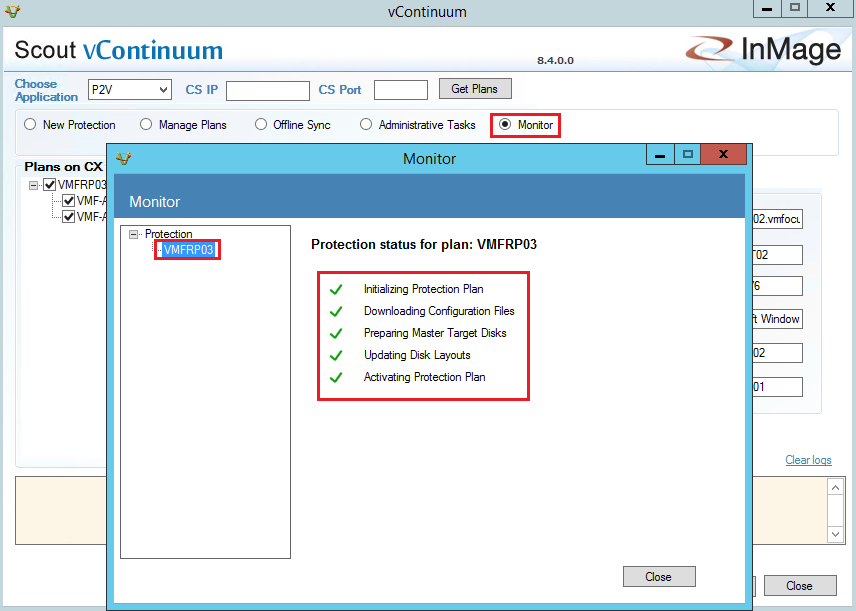Collapse the VMFRP03 node in Plans on CX
856x611 pixels.
[x=34, y=185]
